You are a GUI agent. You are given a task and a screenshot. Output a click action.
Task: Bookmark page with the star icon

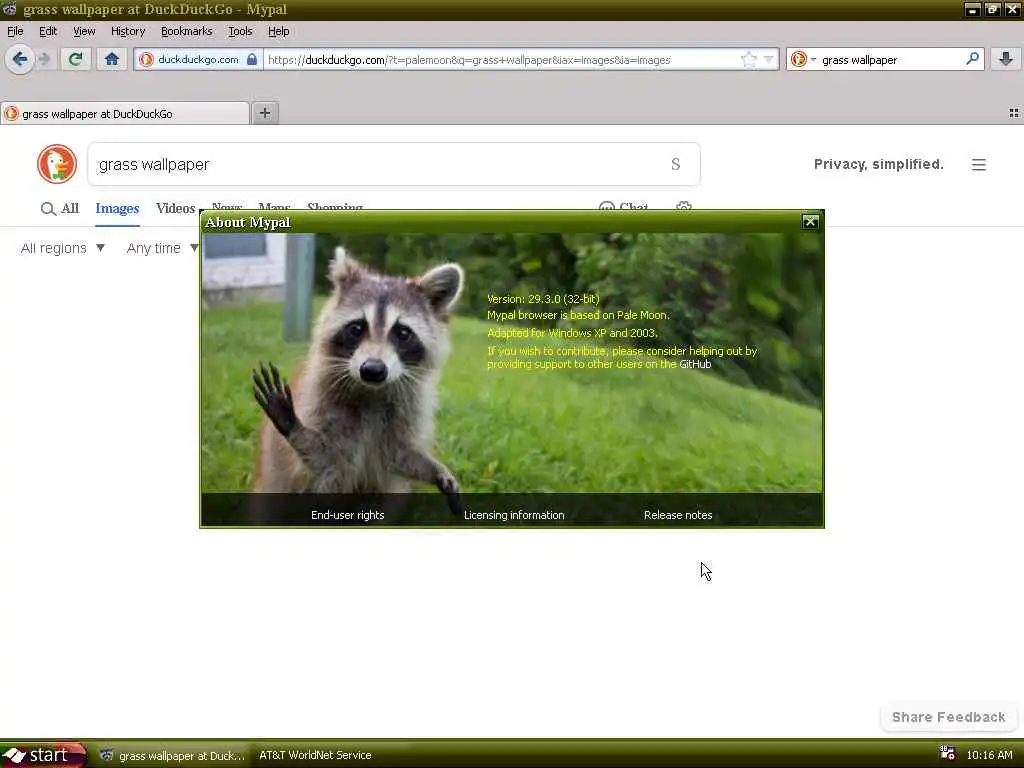click(x=748, y=59)
